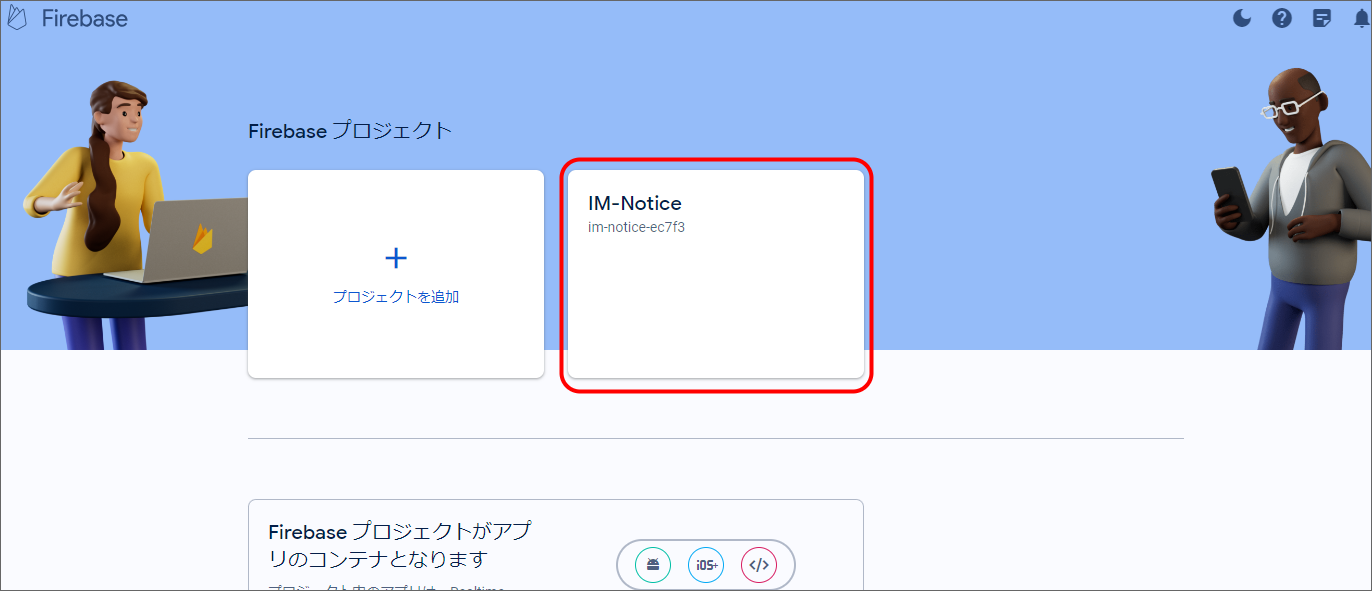Click the プロジェクトを追加 link text
Image resolution: width=1372 pixels, height=591 pixels.
pyautogui.click(x=396, y=297)
